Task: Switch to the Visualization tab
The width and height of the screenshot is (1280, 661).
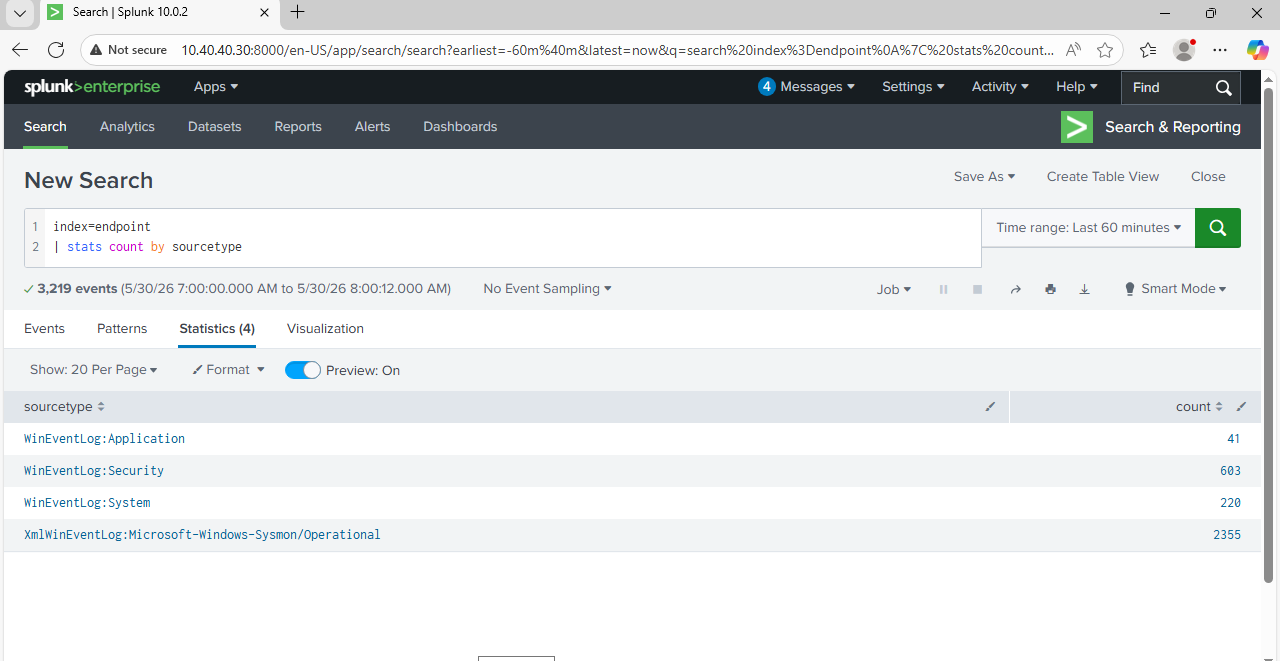Action: point(325,329)
